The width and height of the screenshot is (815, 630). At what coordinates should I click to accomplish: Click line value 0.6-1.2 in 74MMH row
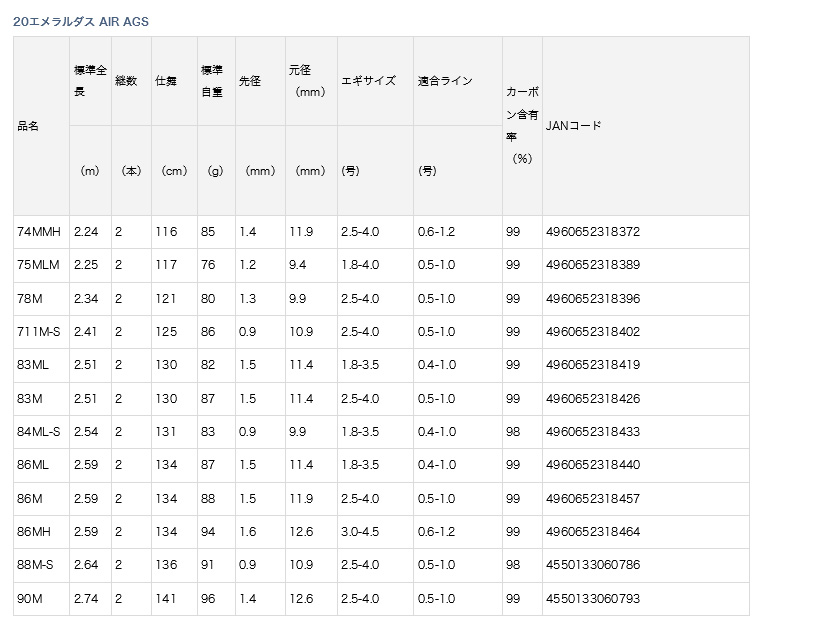pos(437,232)
